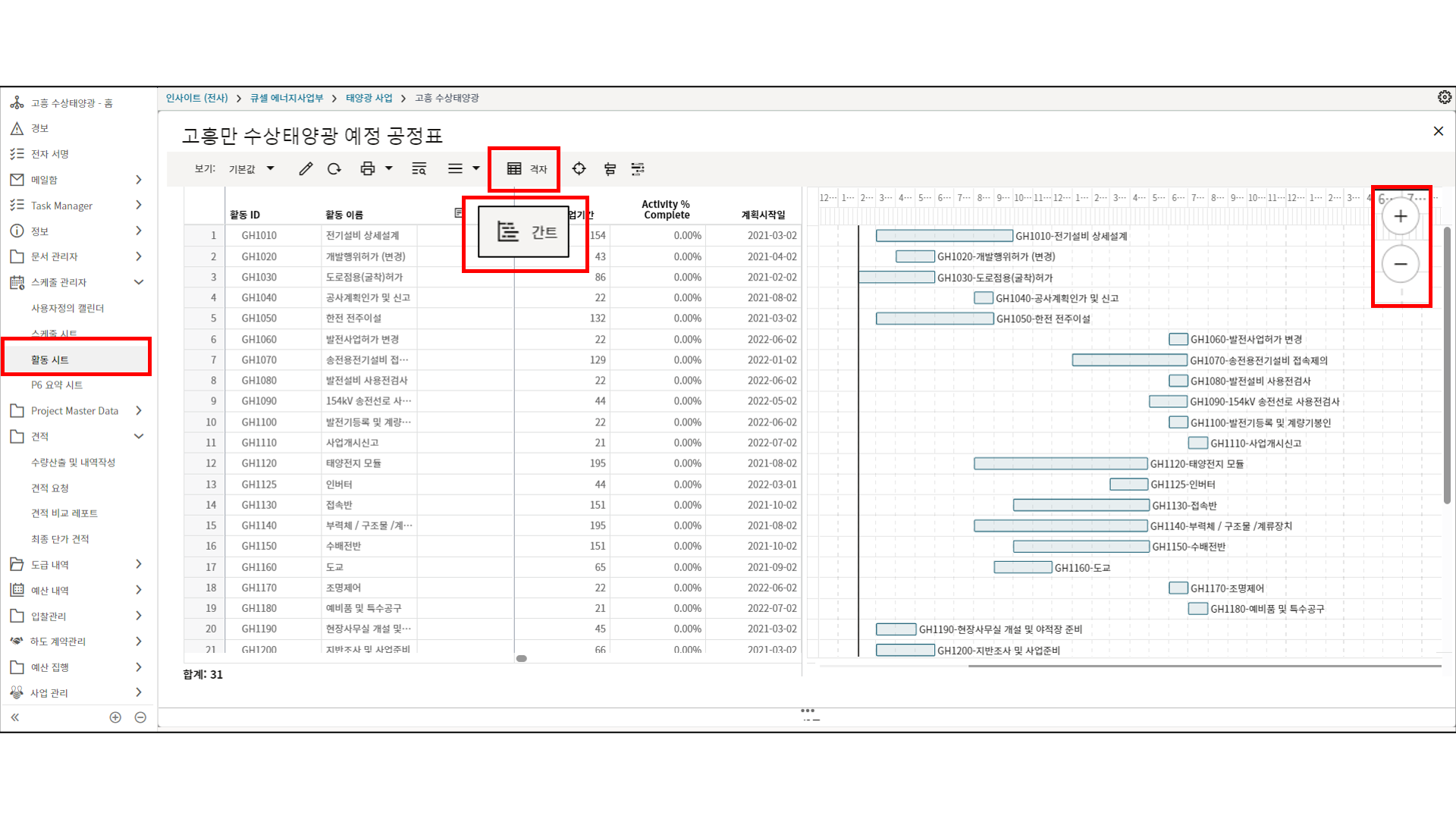Collapse the 스케줄 관리자 section

pyautogui.click(x=138, y=282)
